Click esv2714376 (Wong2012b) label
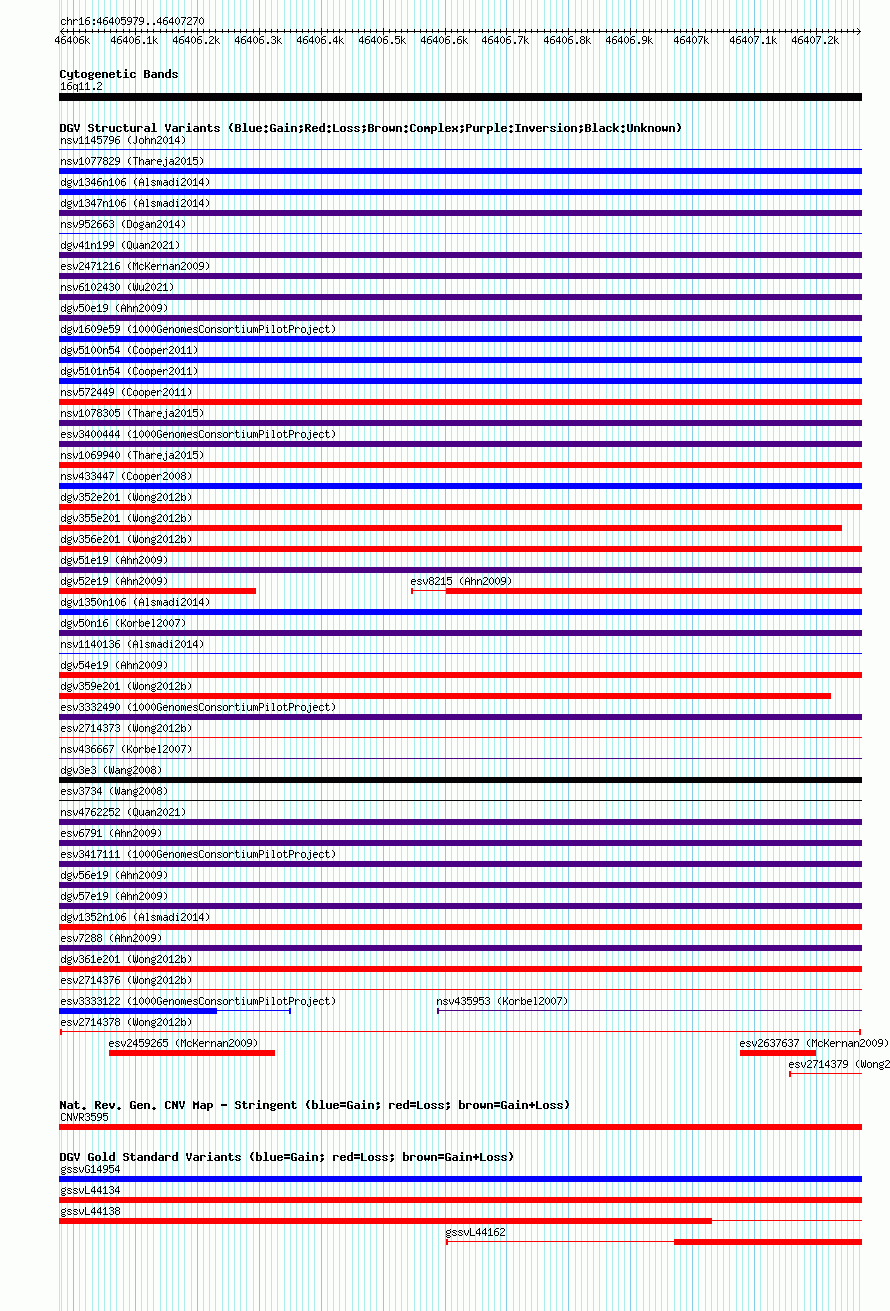This screenshot has width=890, height=1311. click(x=126, y=980)
